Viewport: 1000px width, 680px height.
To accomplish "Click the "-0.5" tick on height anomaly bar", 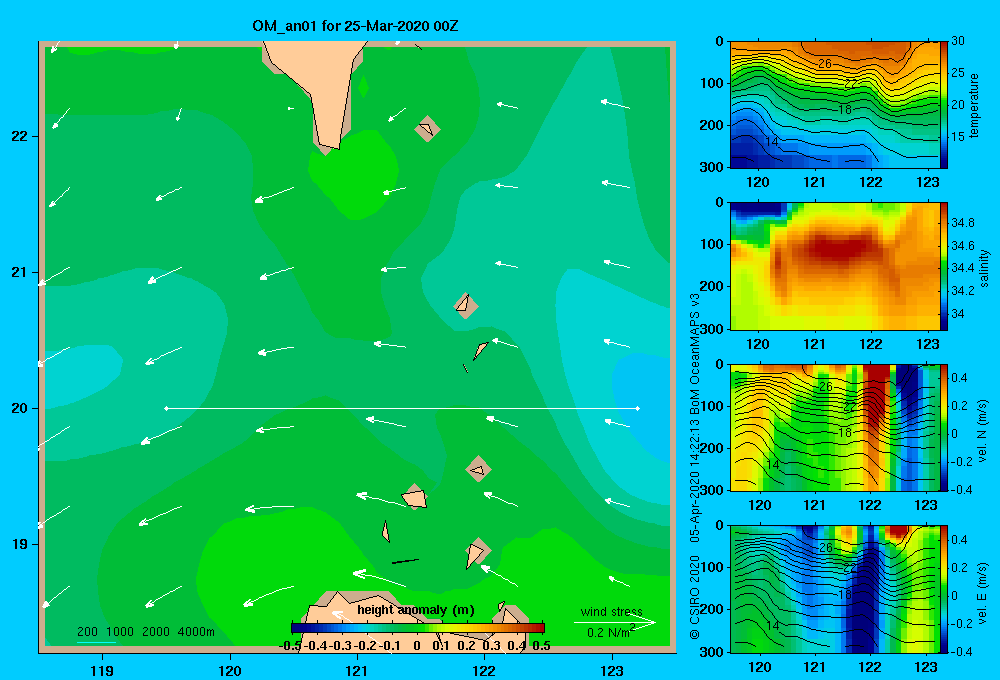I will click(290, 646).
